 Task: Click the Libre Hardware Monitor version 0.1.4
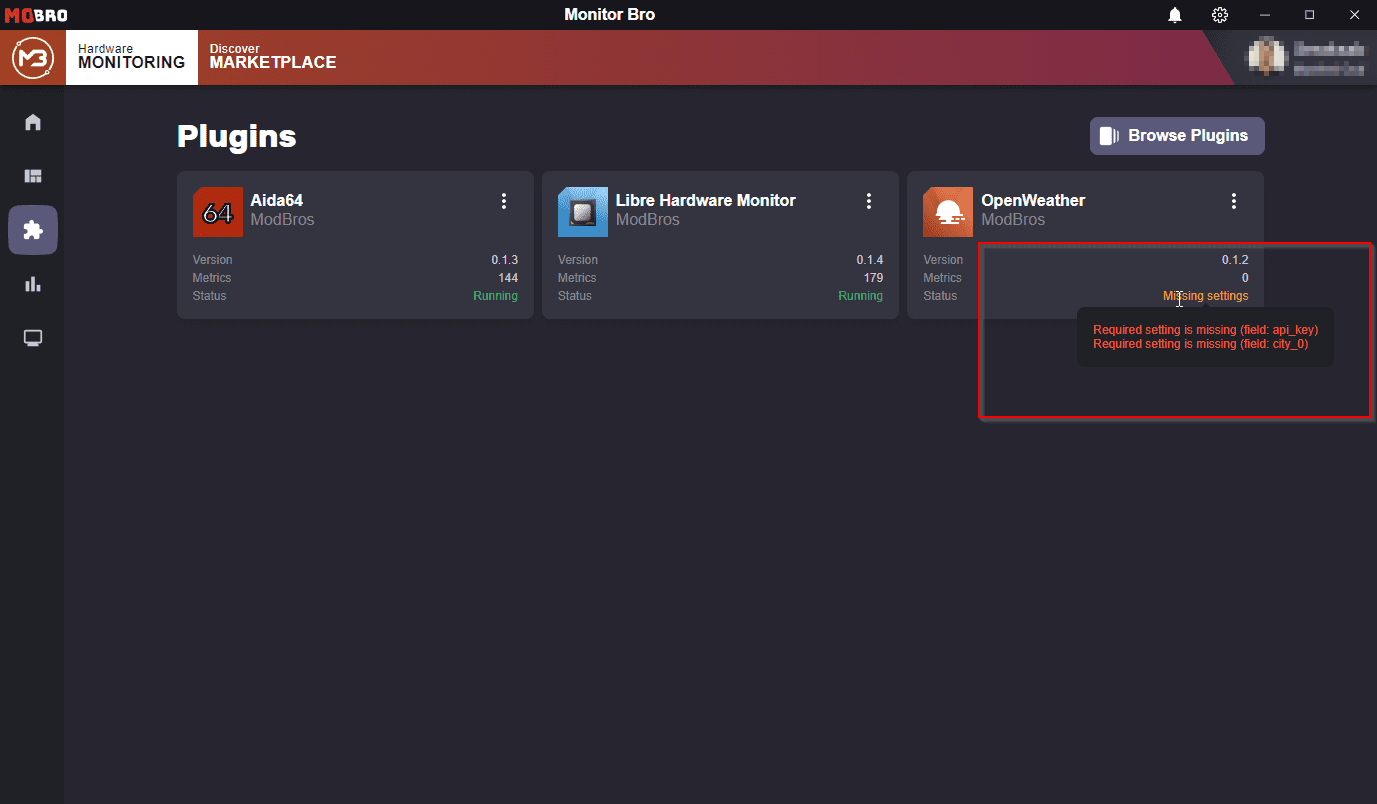point(869,260)
